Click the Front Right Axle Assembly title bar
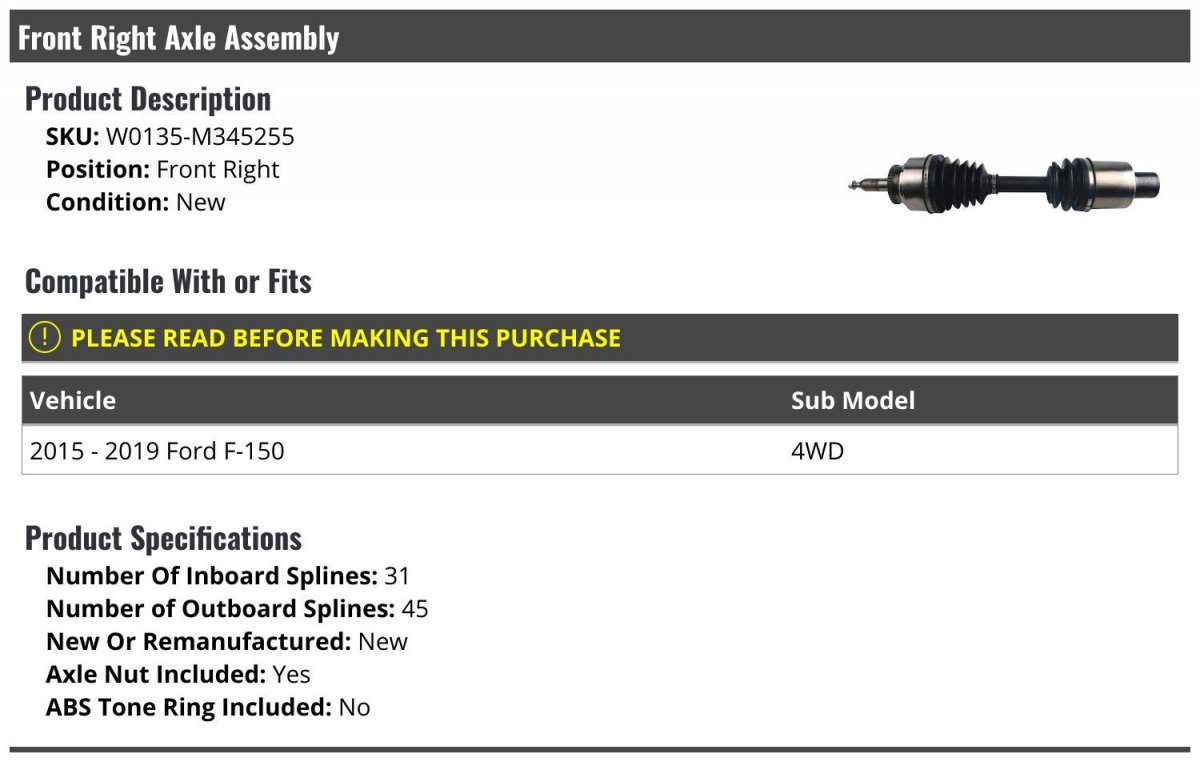 click(x=178, y=38)
